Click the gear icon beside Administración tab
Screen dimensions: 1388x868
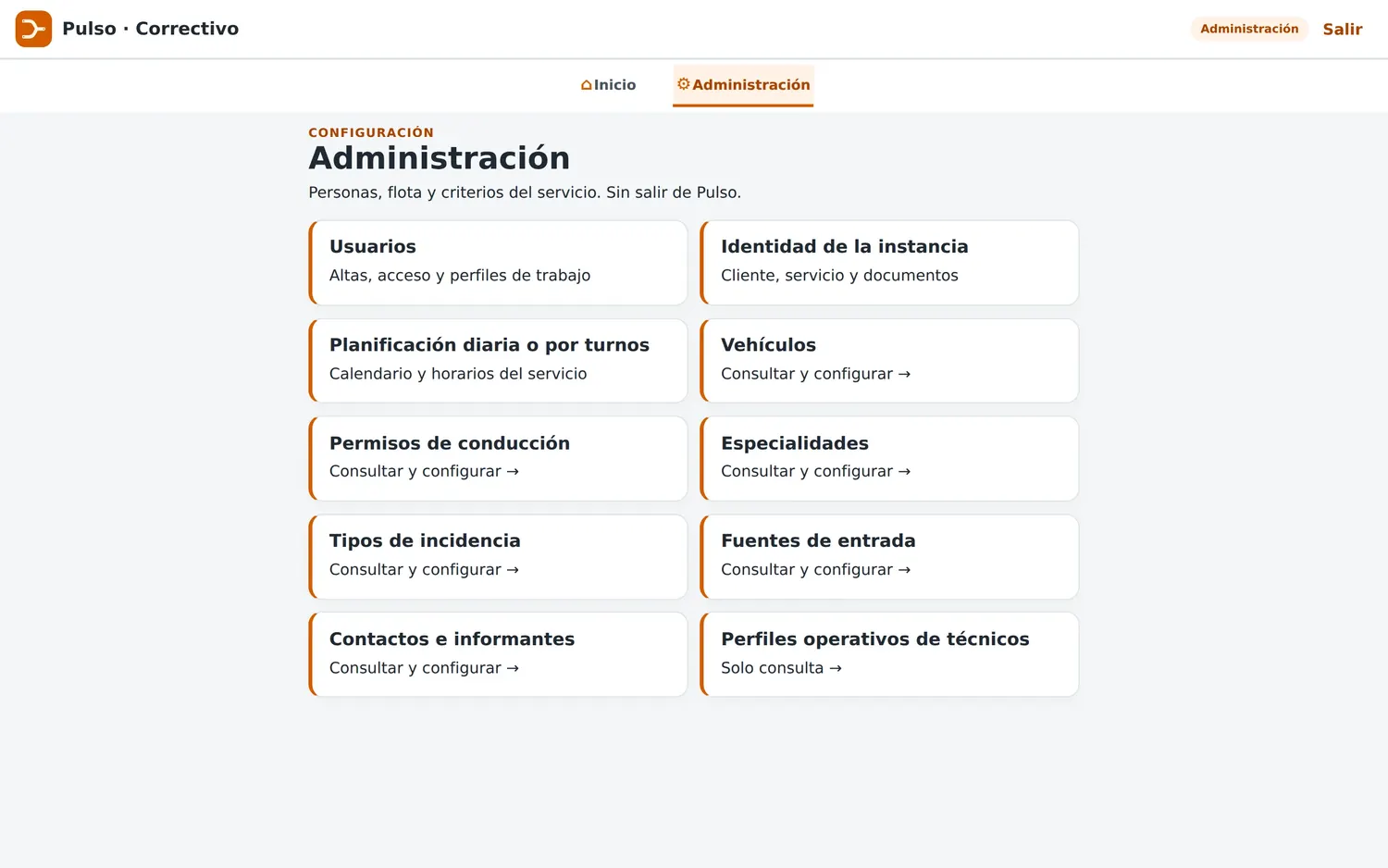(x=684, y=84)
